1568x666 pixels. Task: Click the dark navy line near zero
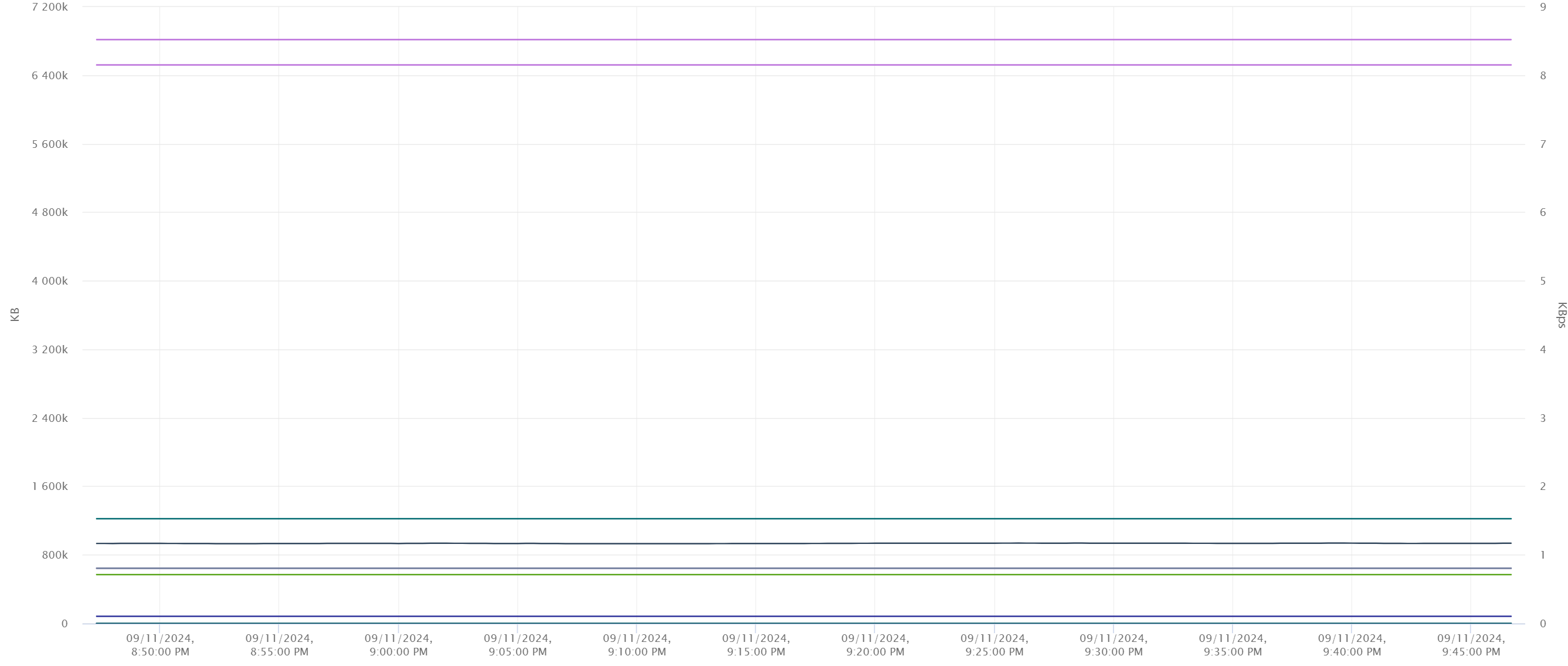point(803,616)
